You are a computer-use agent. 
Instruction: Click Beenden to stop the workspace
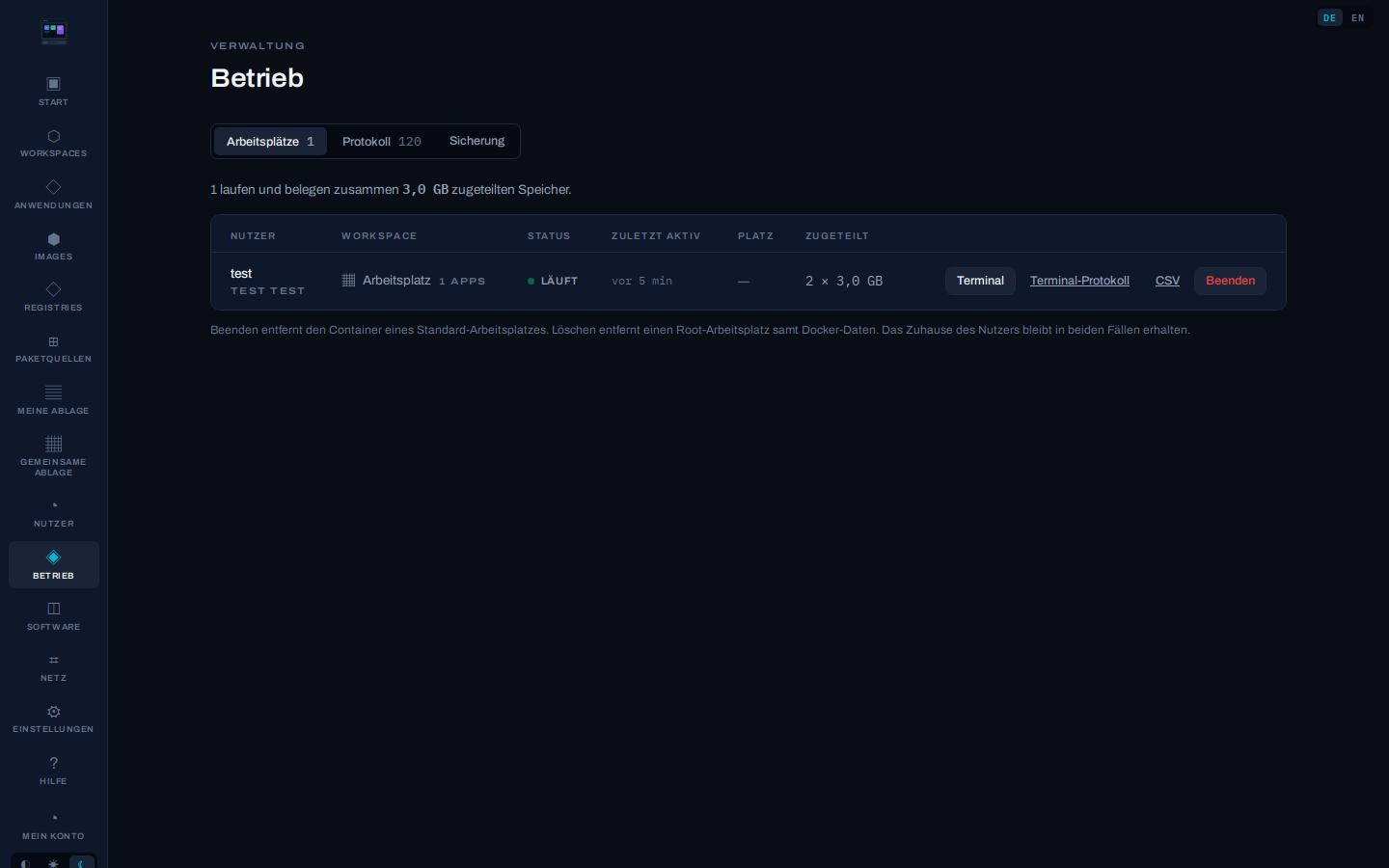1230,281
